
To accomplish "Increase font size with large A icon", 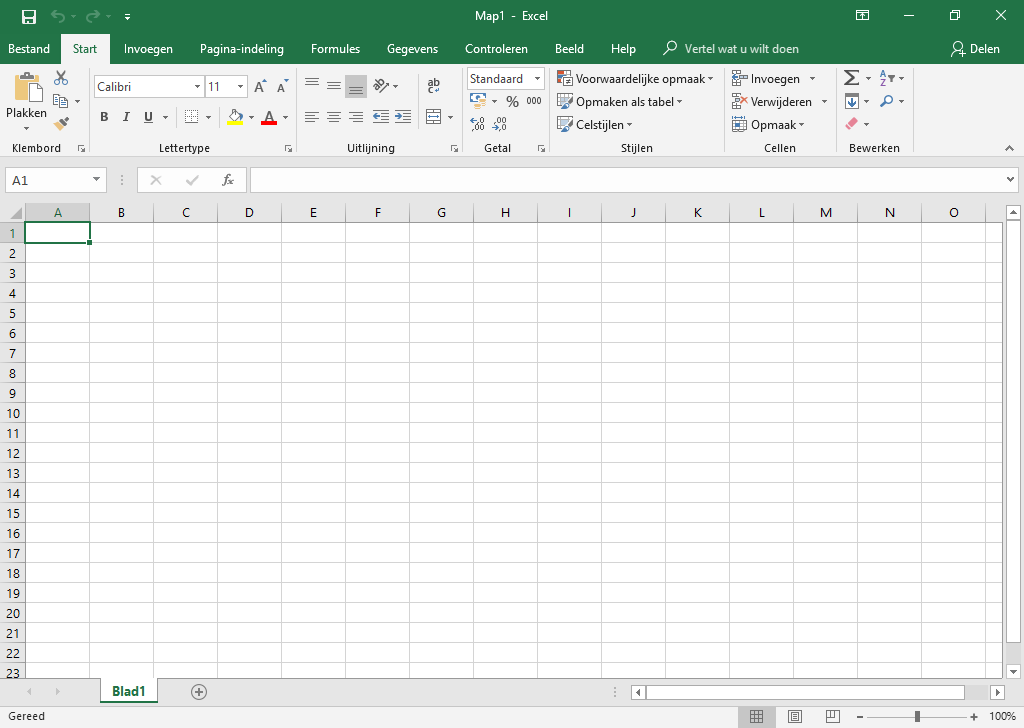I will [x=260, y=87].
